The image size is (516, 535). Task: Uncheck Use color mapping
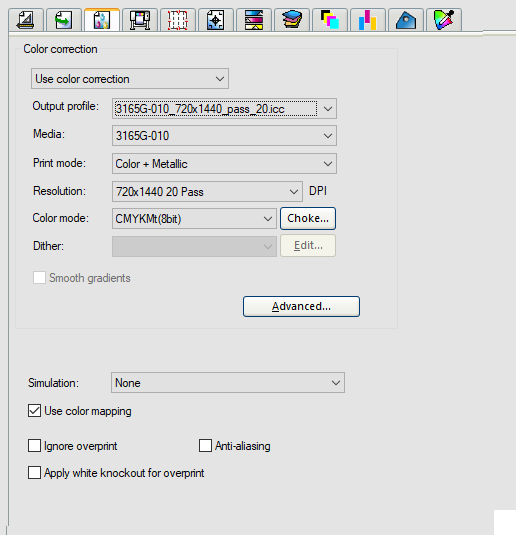(x=34, y=411)
